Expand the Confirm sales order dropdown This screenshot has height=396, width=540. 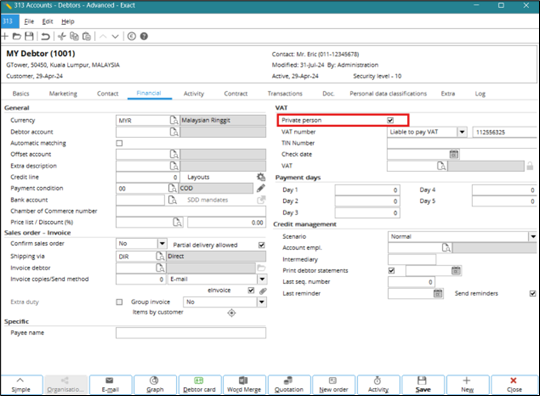[x=162, y=243]
